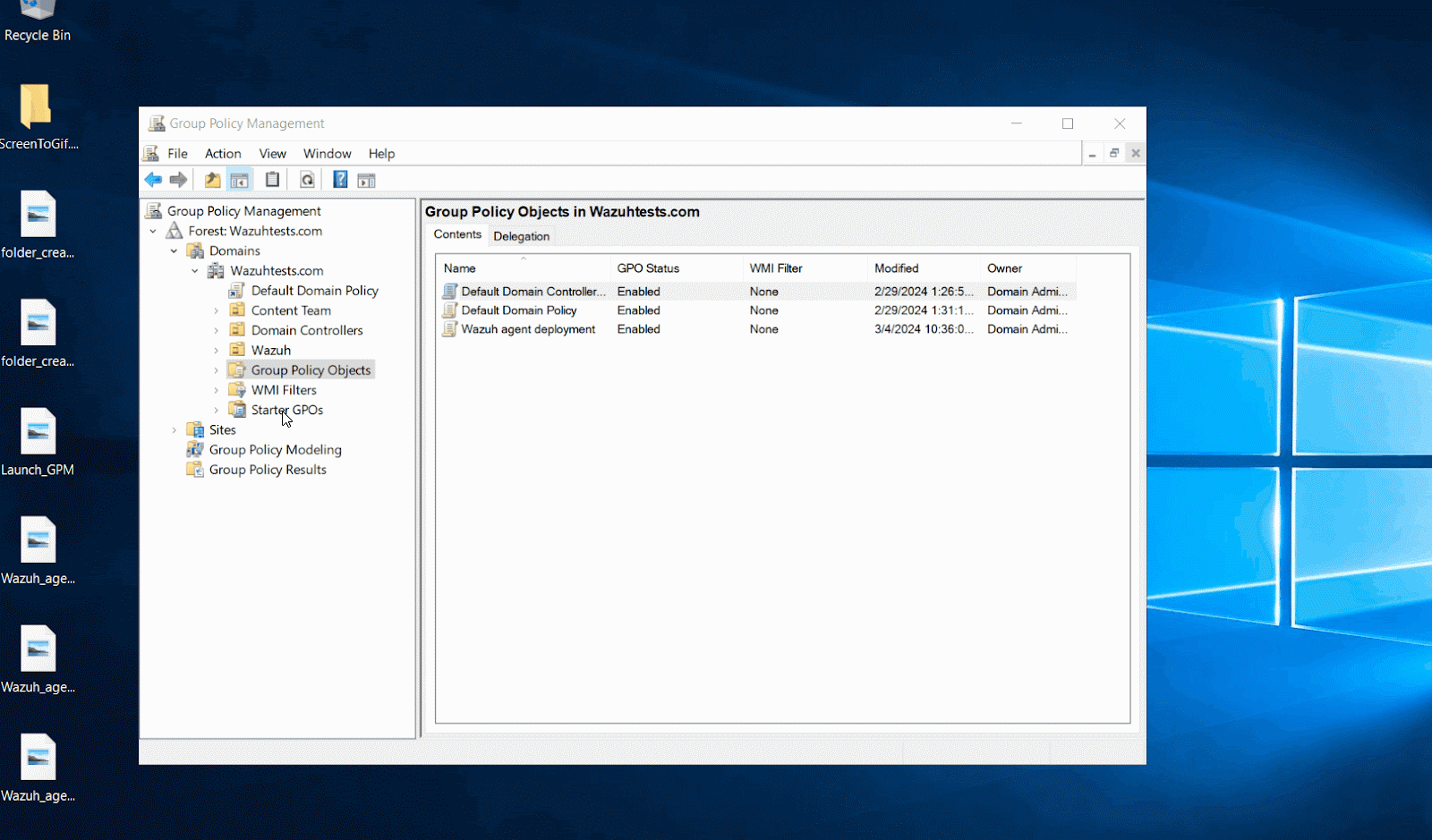
Task: Click the Up One Level toolbar icon
Action: coord(212,179)
